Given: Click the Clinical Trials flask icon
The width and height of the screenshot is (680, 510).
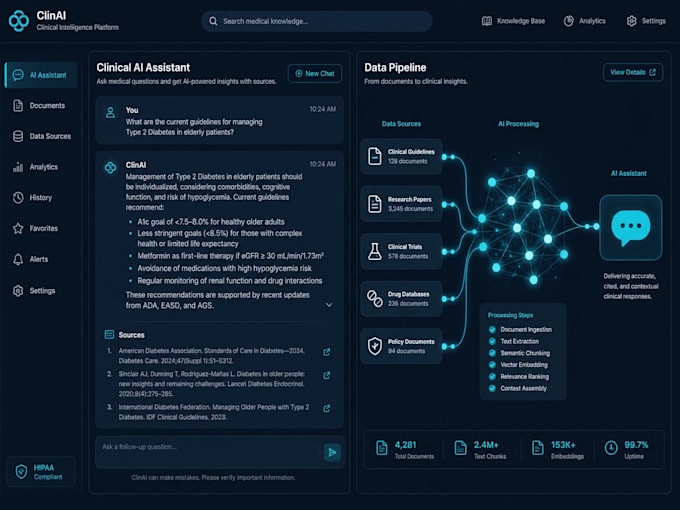Looking at the screenshot, I should pos(374,252).
